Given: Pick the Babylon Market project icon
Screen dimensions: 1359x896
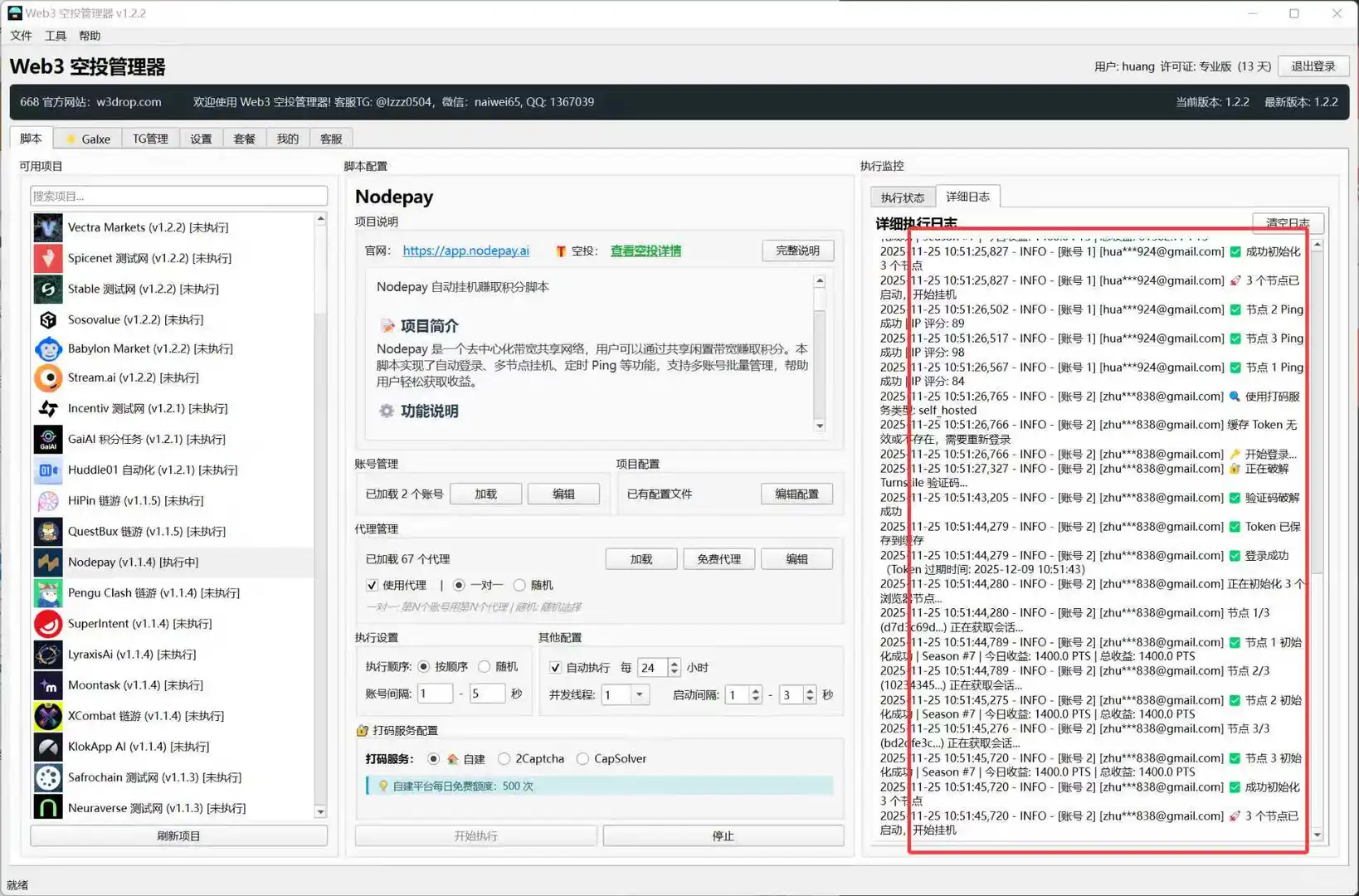Looking at the screenshot, I should 48,348.
